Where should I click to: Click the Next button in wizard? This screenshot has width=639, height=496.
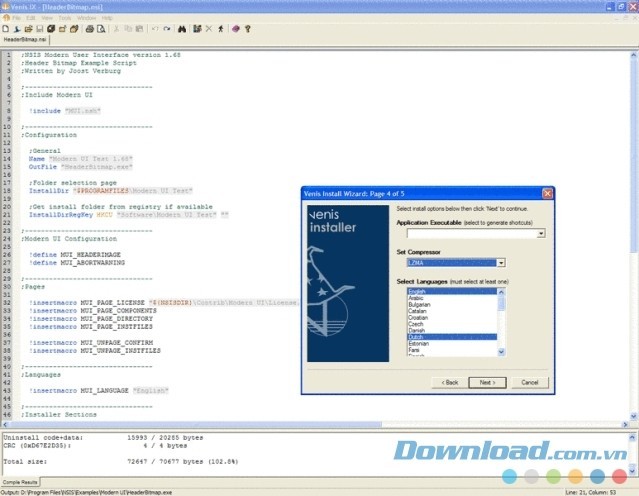coord(486,382)
